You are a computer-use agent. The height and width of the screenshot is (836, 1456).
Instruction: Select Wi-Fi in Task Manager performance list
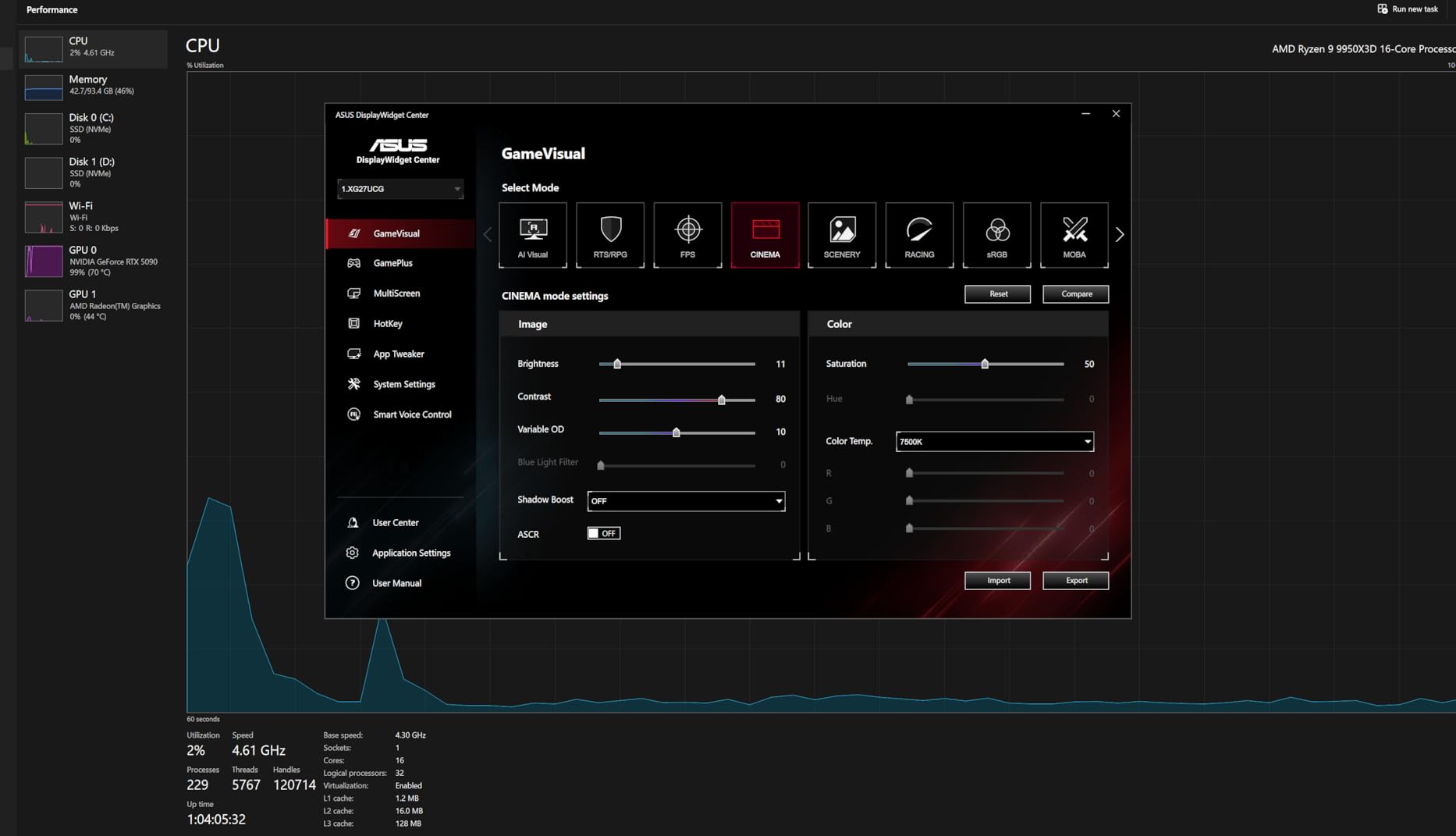(x=94, y=217)
